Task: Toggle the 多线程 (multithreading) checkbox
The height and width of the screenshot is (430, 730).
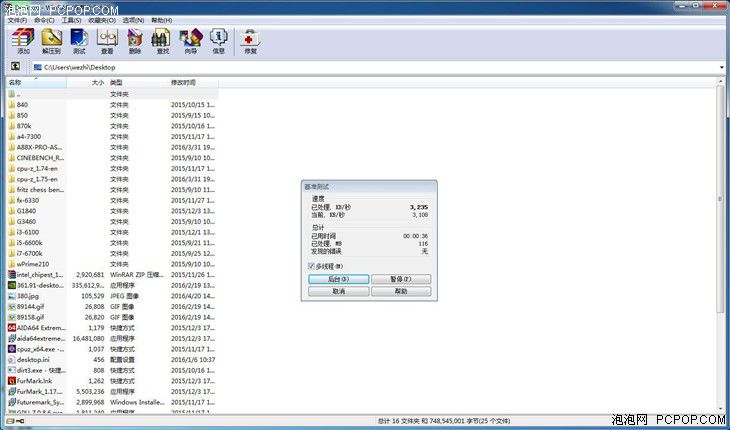Action: (311, 266)
